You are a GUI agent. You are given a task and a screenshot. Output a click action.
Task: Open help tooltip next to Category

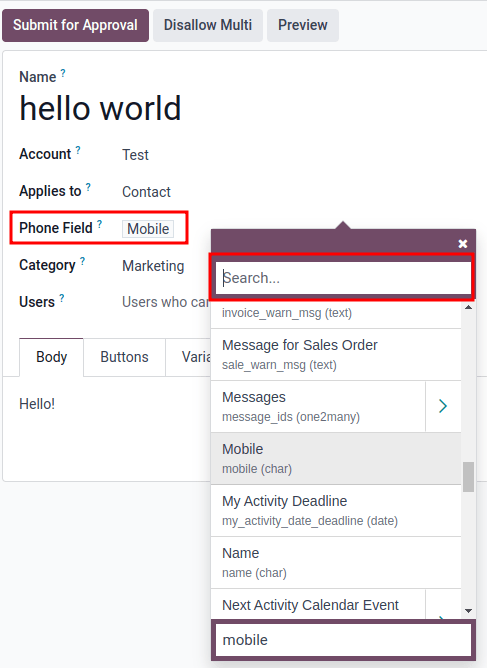click(x=83, y=261)
